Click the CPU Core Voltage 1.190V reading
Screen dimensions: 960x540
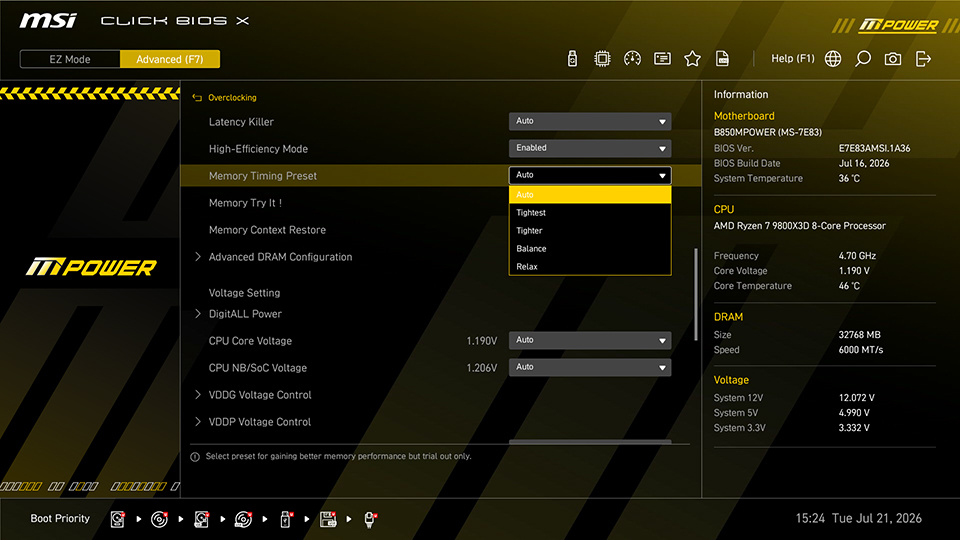pos(482,341)
